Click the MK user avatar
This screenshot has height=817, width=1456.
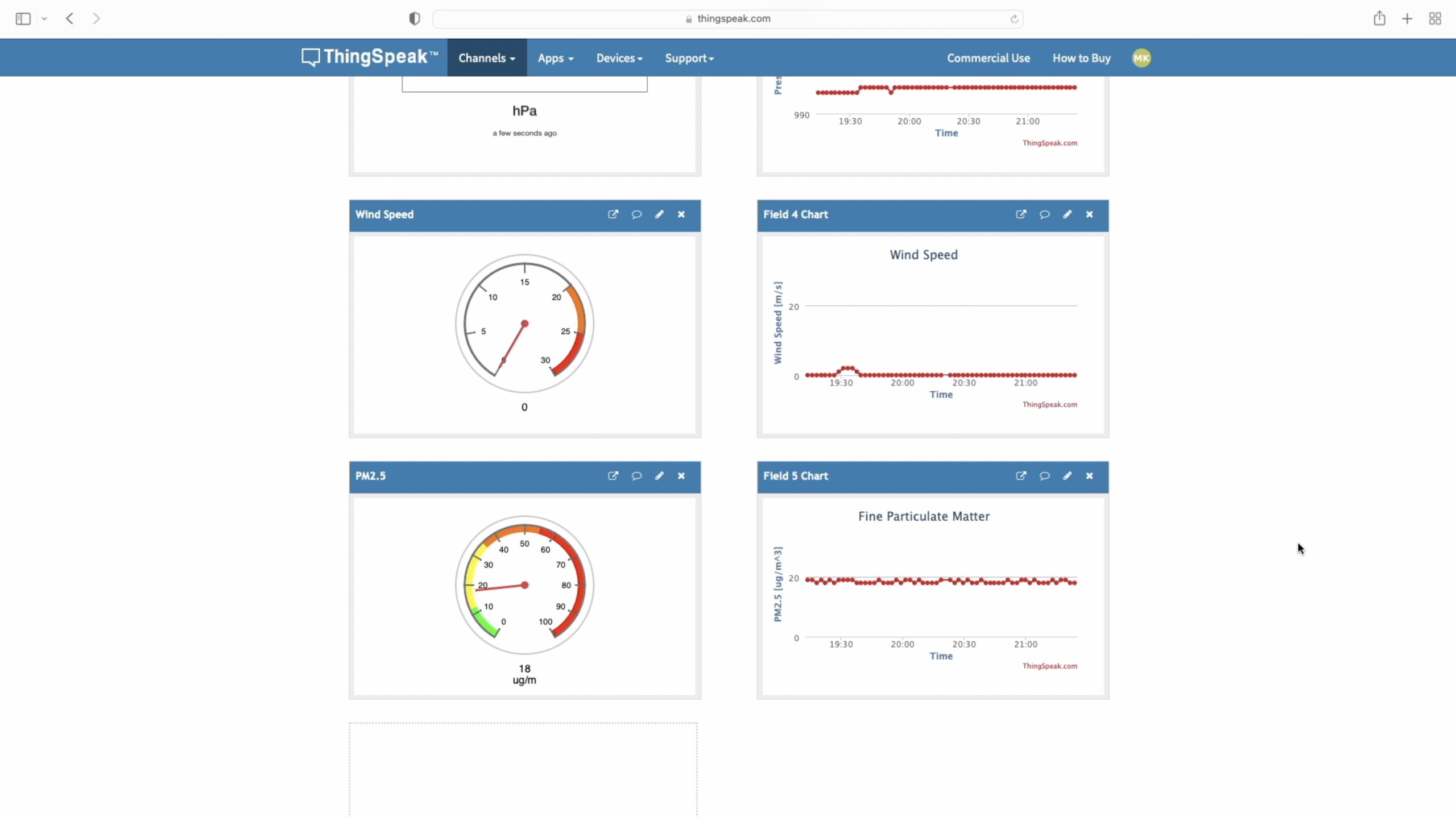pyautogui.click(x=1141, y=58)
